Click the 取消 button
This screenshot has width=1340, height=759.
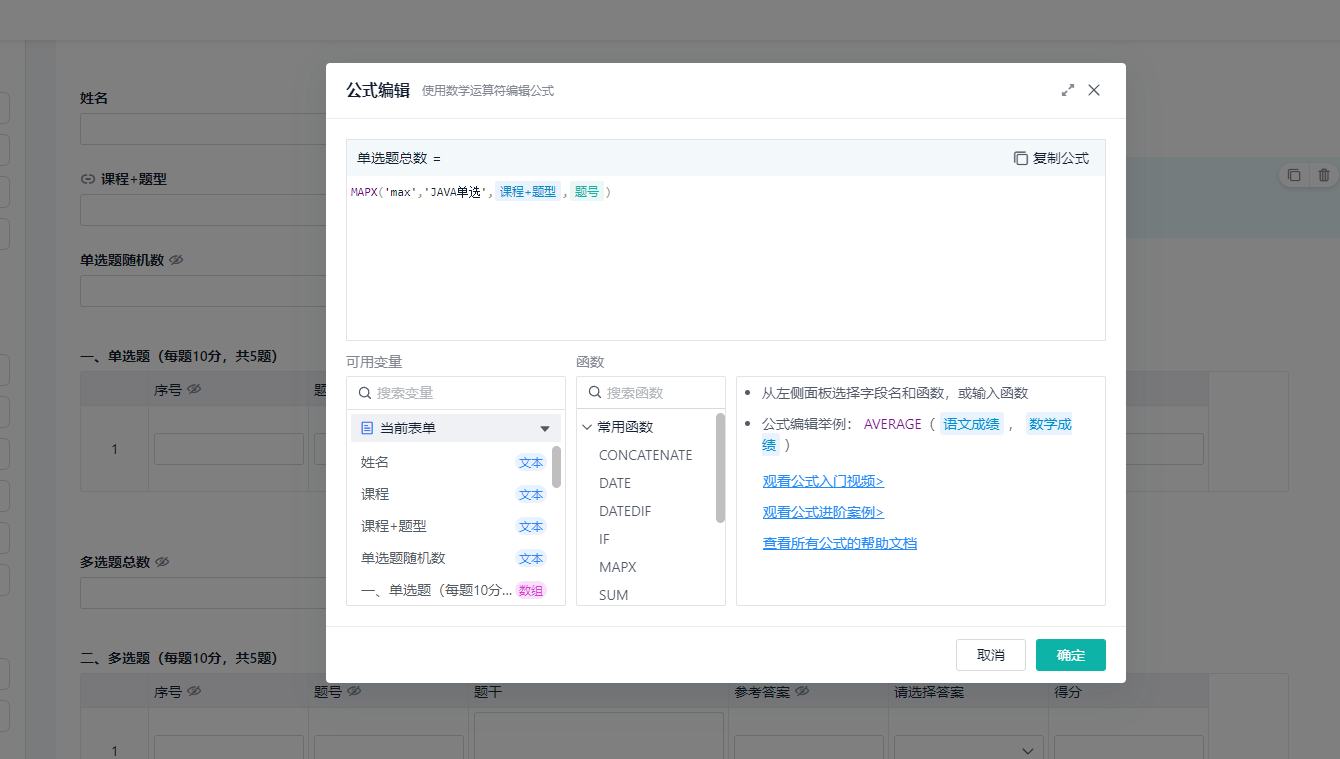991,655
